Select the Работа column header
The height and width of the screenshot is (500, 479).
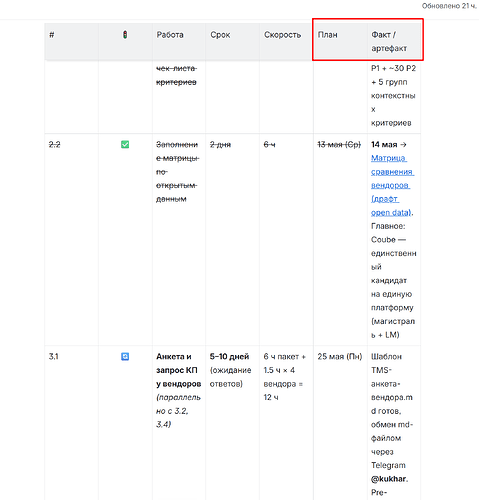click(x=170, y=35)
